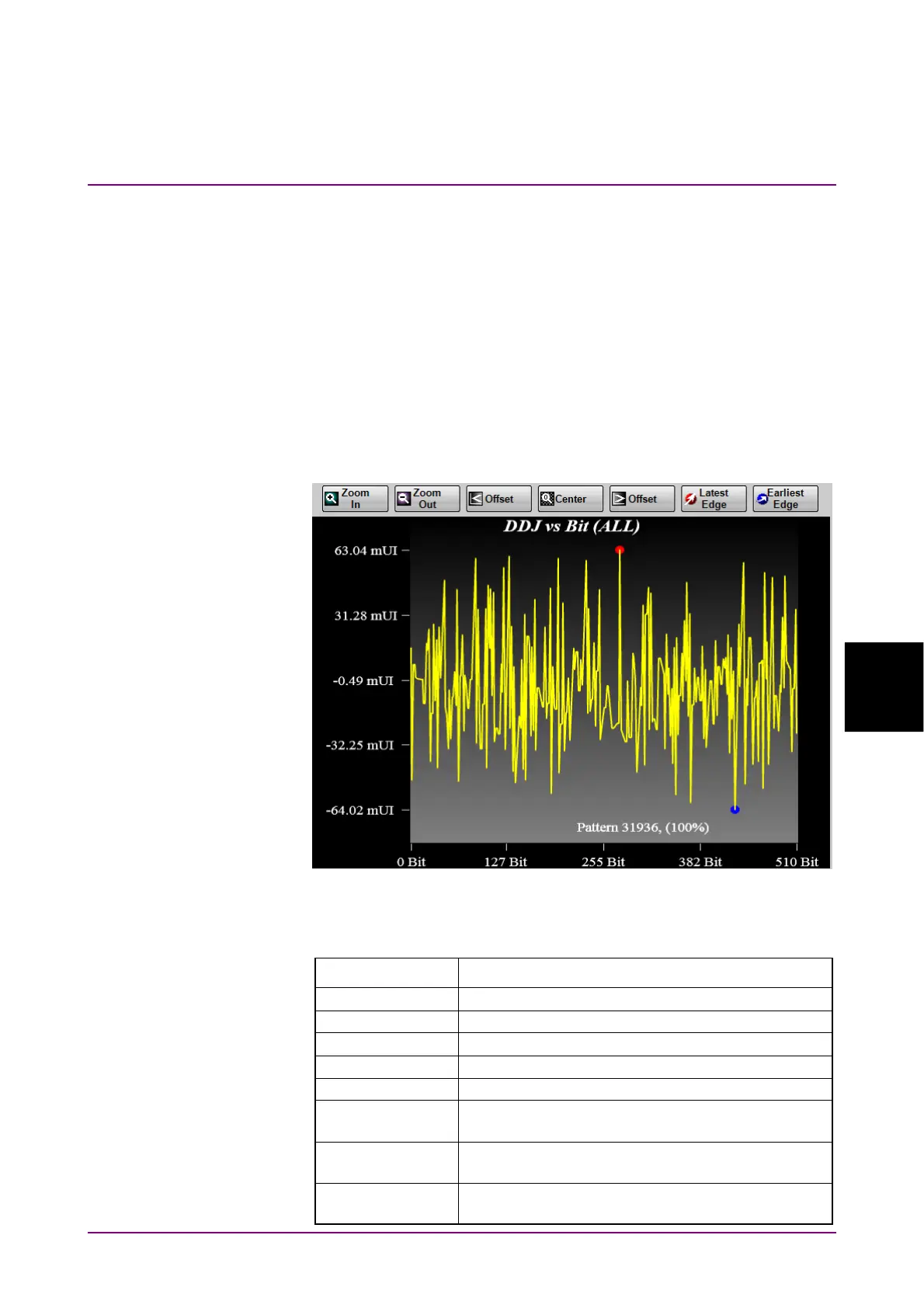Viewport: 924px width, 1308px height.
Task: Select the left Offset button
Action: [498, 499]
